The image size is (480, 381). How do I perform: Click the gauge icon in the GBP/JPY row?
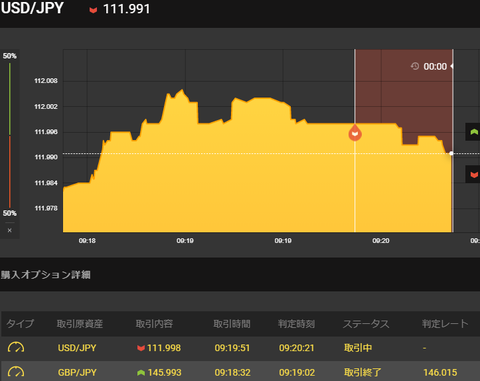pyautogui.click(x=16, y=372)
